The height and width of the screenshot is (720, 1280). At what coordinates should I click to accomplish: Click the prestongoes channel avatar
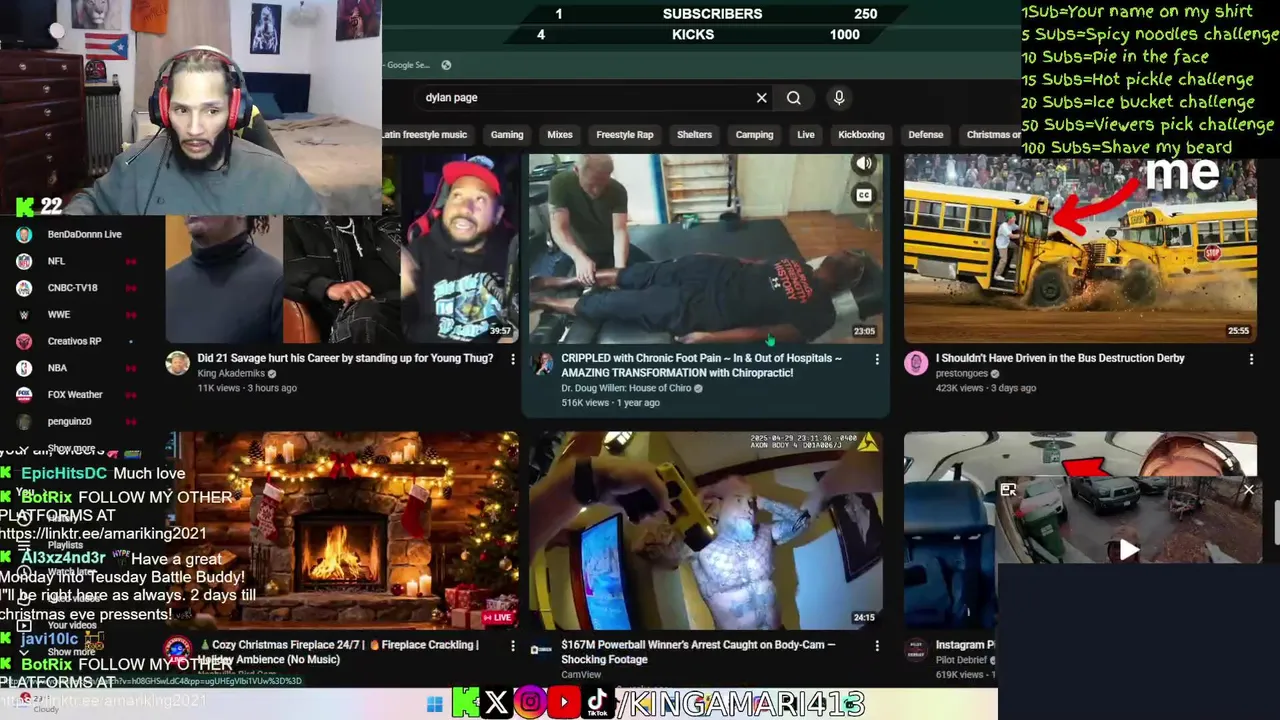coord(916,363)
